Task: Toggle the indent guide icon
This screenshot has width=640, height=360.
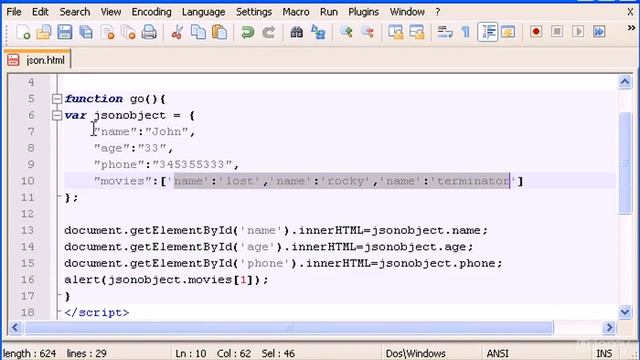Action: pyautogui.click(x=487, y=32)
